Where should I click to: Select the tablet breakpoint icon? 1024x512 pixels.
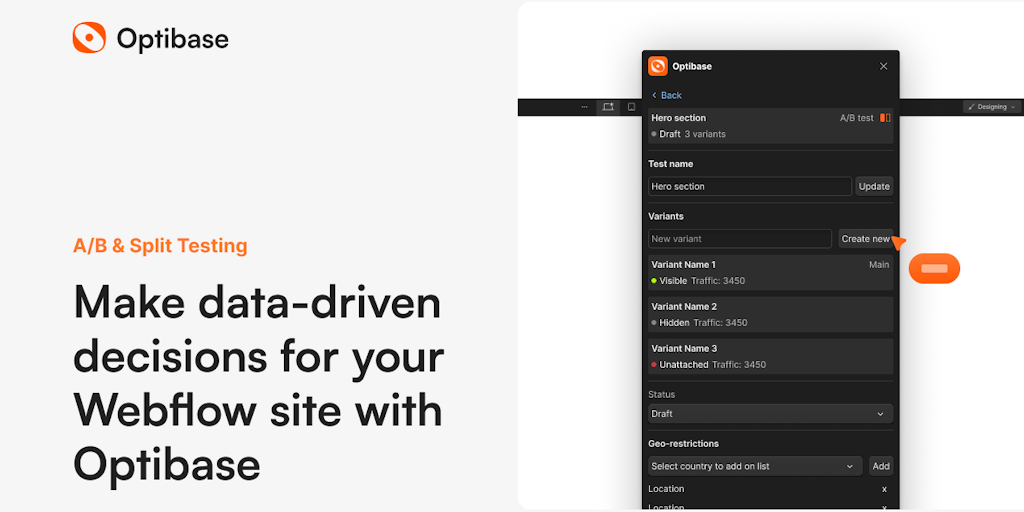tap(632, 106)
